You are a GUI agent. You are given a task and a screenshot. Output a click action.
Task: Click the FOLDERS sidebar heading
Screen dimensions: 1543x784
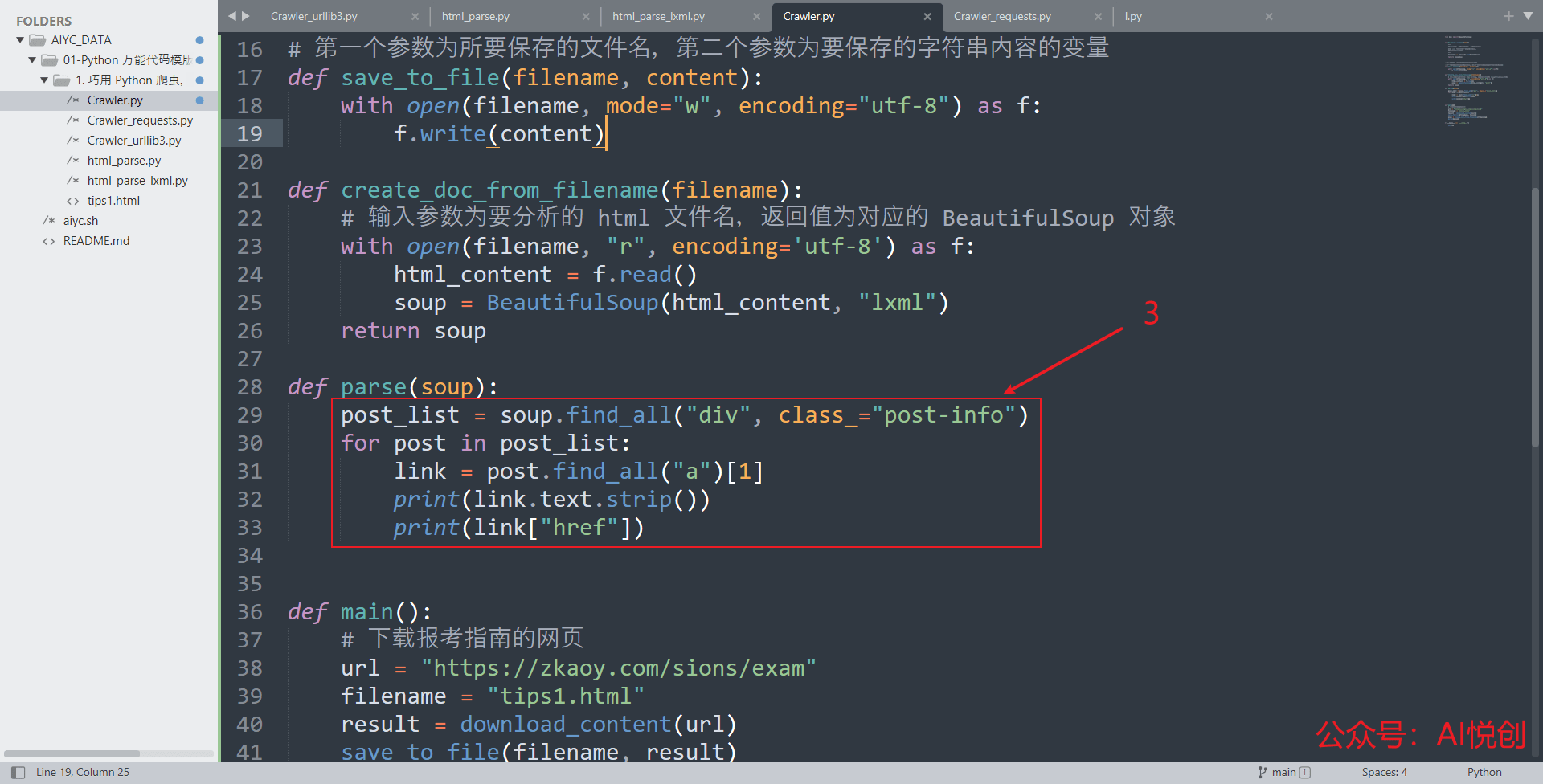(x=44, y=22)
